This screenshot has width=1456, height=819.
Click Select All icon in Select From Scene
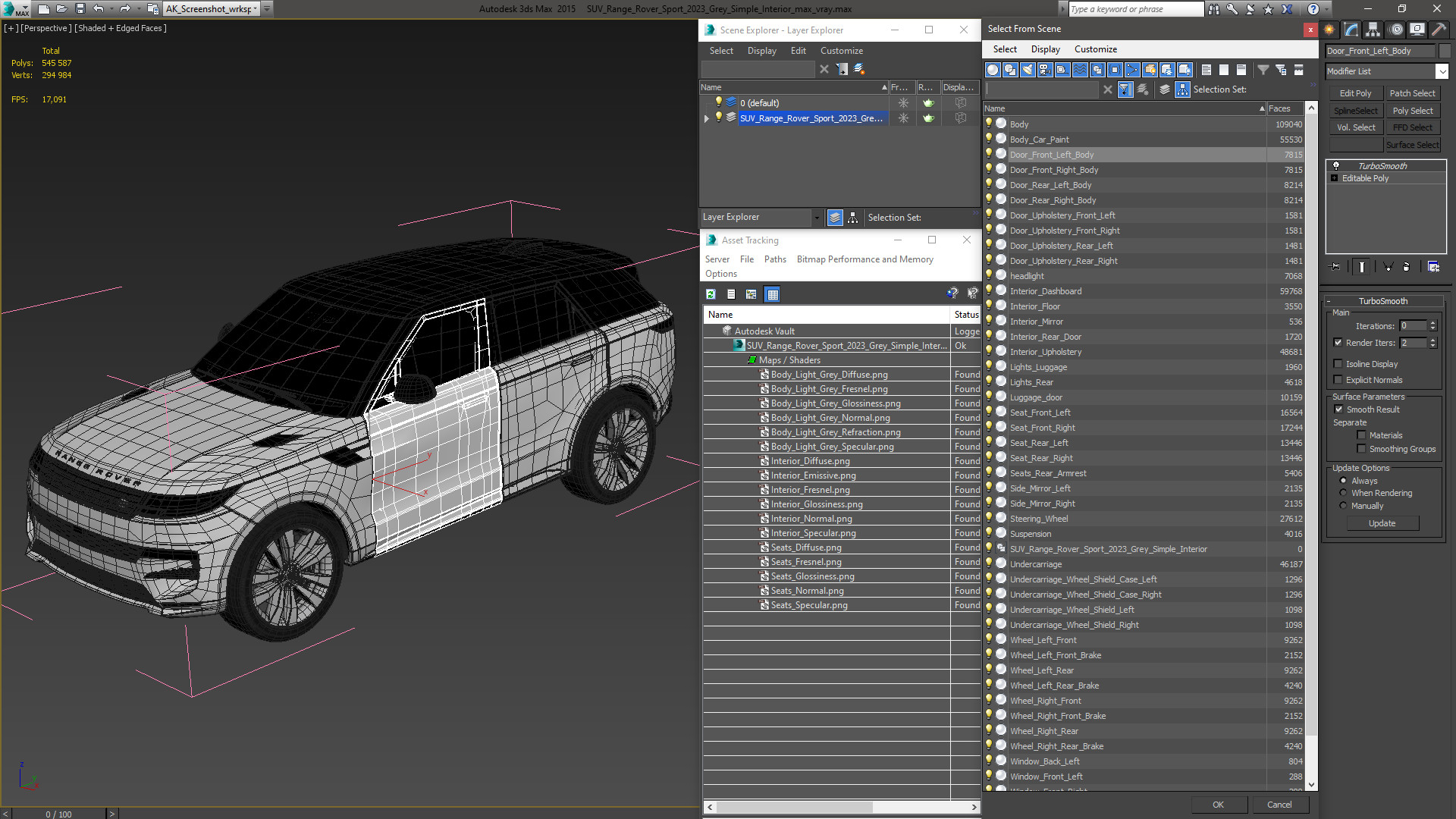click(x=1207, y=70)
